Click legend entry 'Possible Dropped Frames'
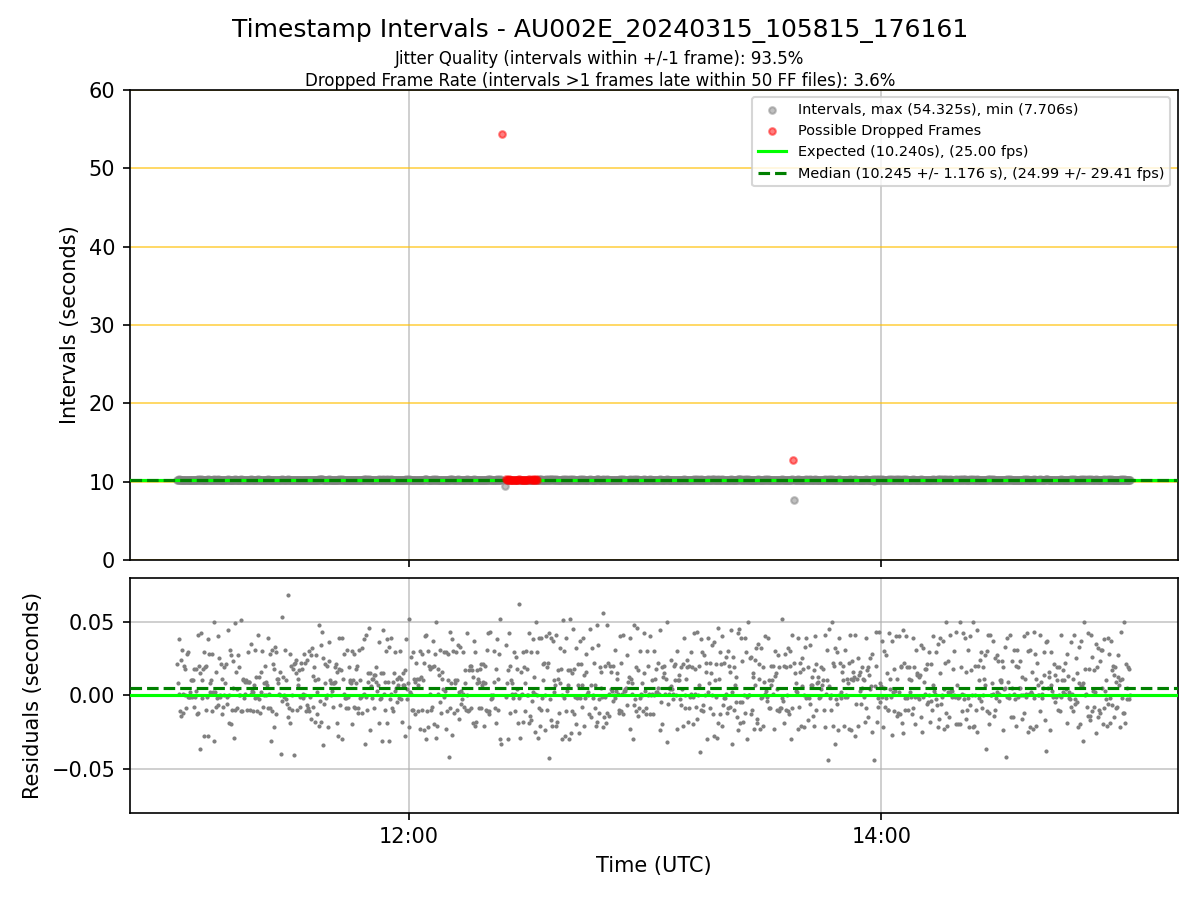This screenshot has height=900, width=1200. [x=889, y=130]
